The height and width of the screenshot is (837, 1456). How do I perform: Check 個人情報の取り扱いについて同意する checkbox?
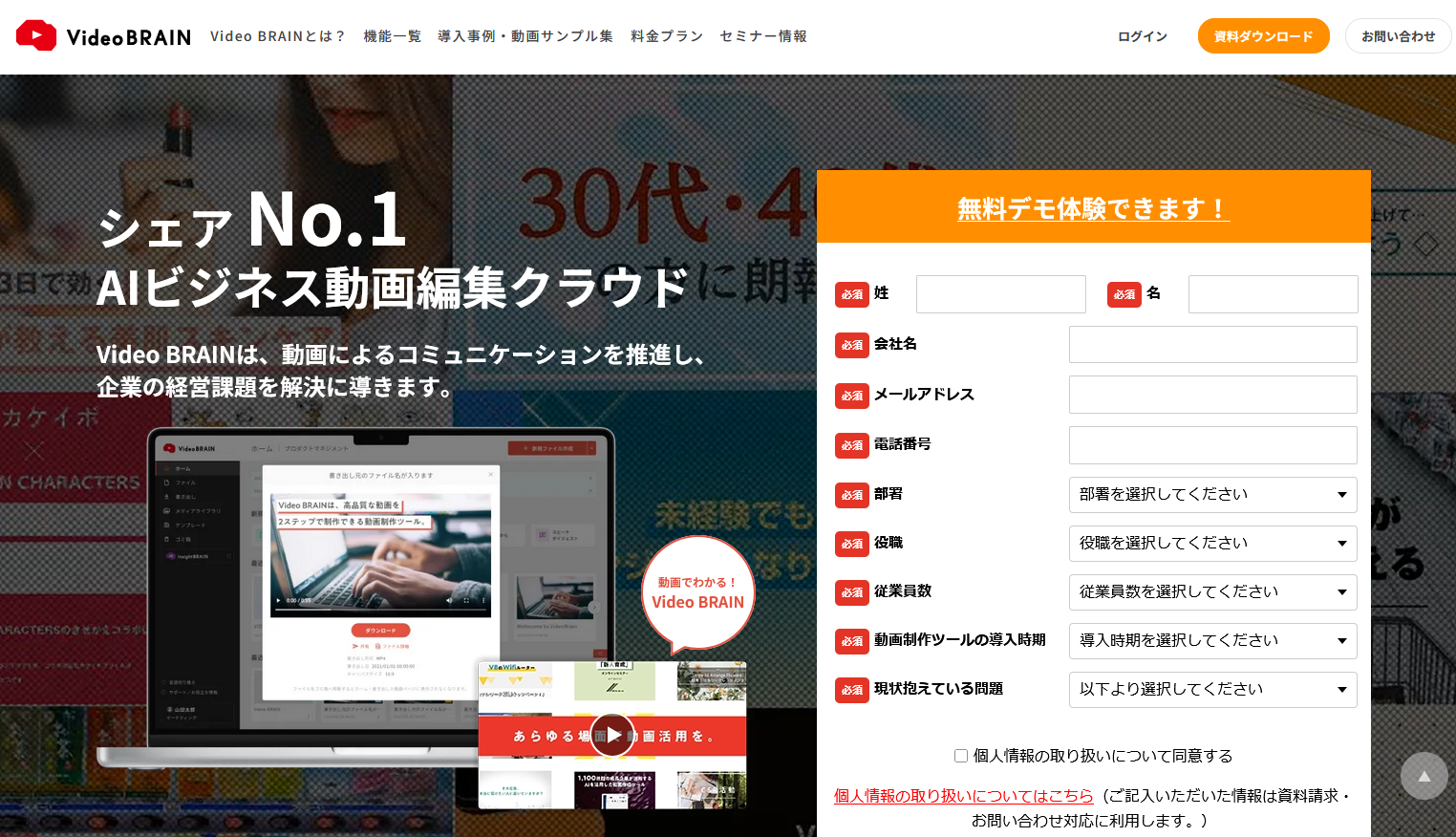[961, 756]
